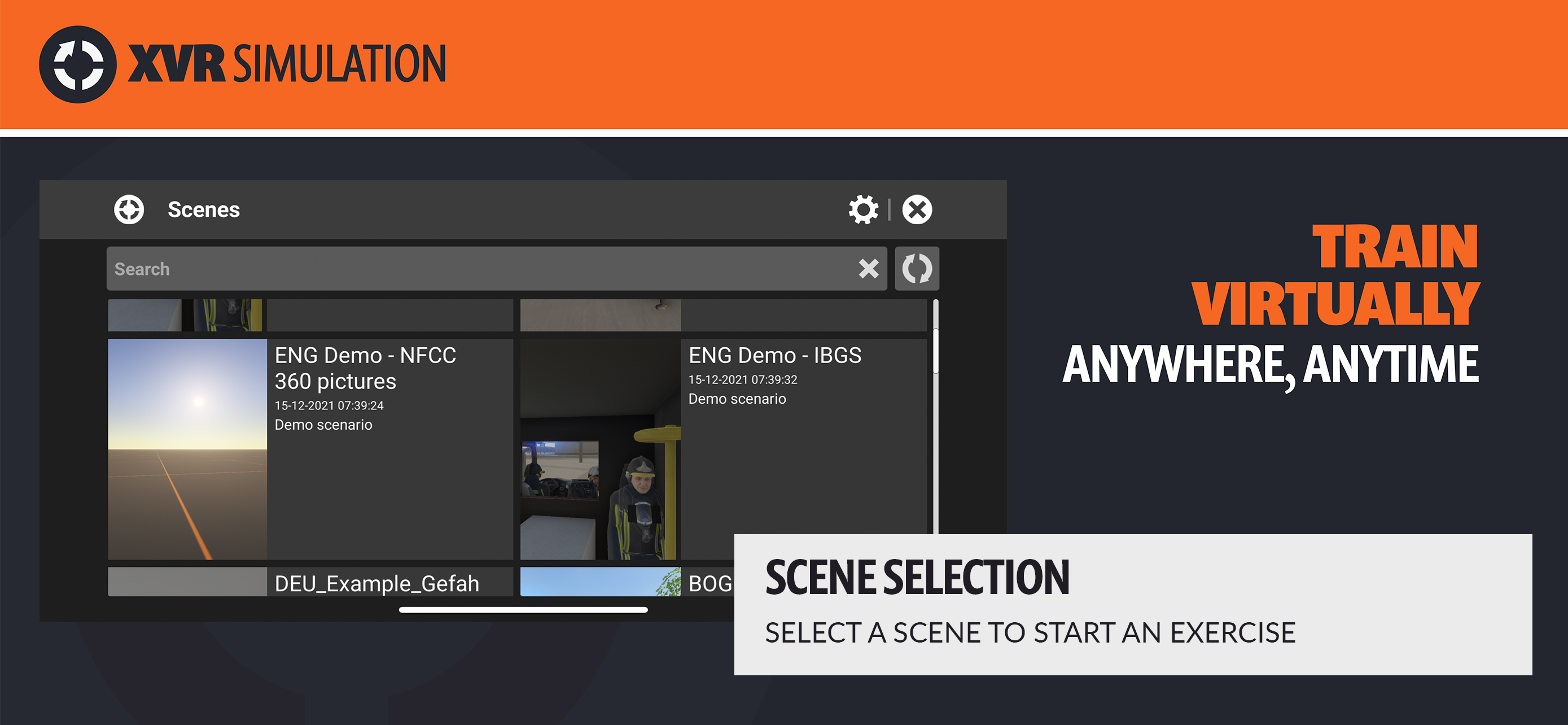Open settings via the gear icon

point(863,209)
